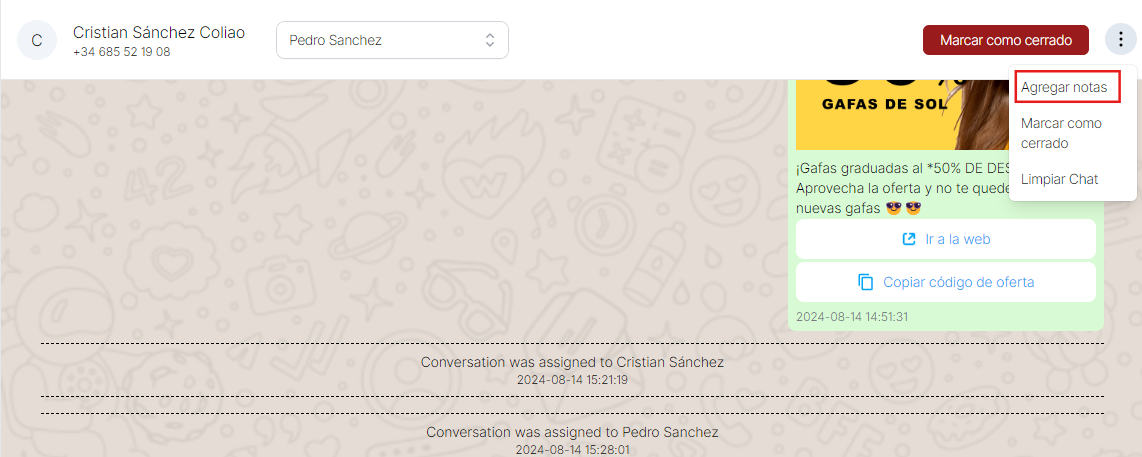Open the three-dot more options menu

tap(1119, 40)
